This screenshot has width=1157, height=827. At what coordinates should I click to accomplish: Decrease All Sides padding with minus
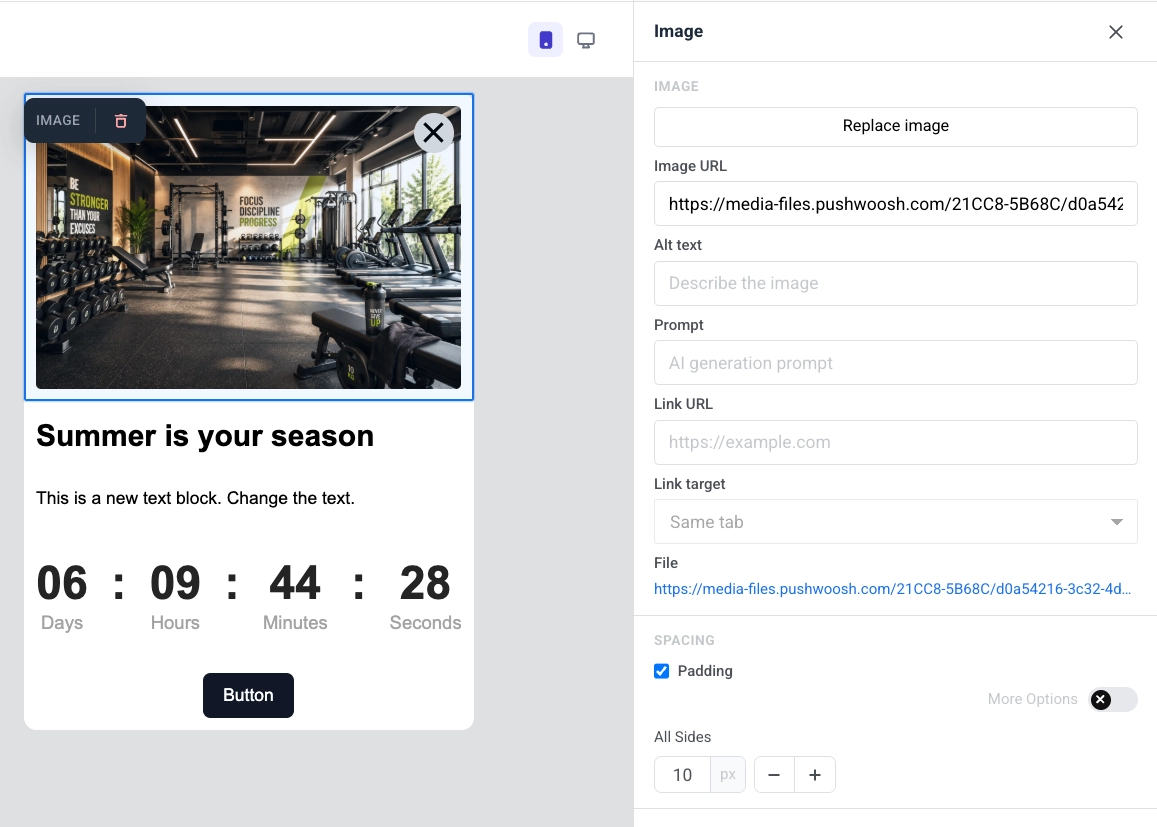pos(774,775)
